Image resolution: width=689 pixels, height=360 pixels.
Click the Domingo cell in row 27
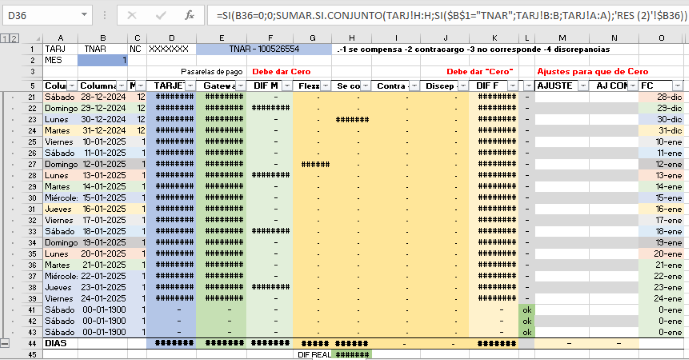pos(60,164)
